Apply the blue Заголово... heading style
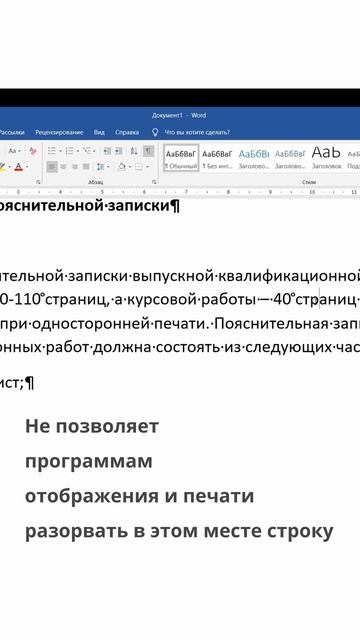The width and height of the screenshot is (360, 640). point(254,158)
